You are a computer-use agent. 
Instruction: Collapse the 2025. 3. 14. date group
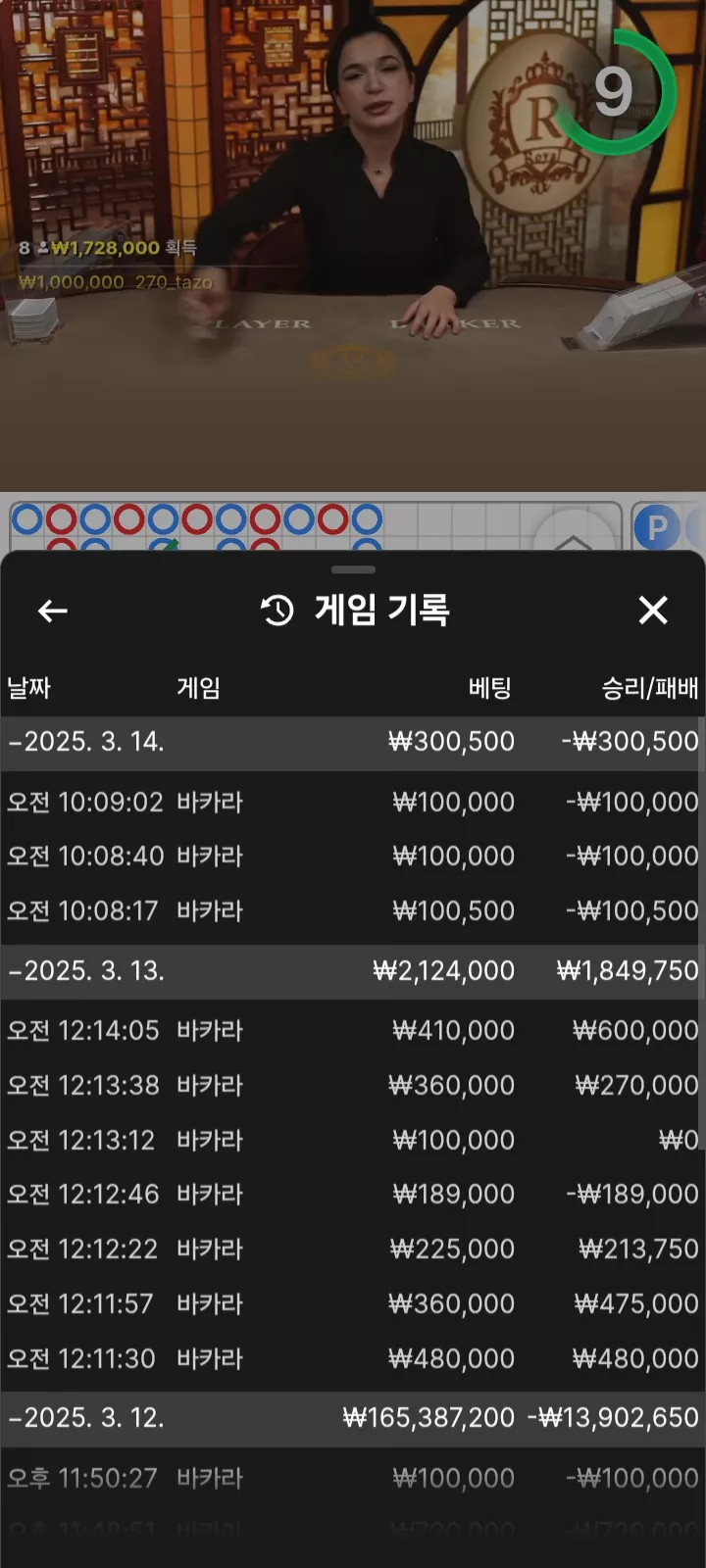pyautogui.click(x=353, y=742)
